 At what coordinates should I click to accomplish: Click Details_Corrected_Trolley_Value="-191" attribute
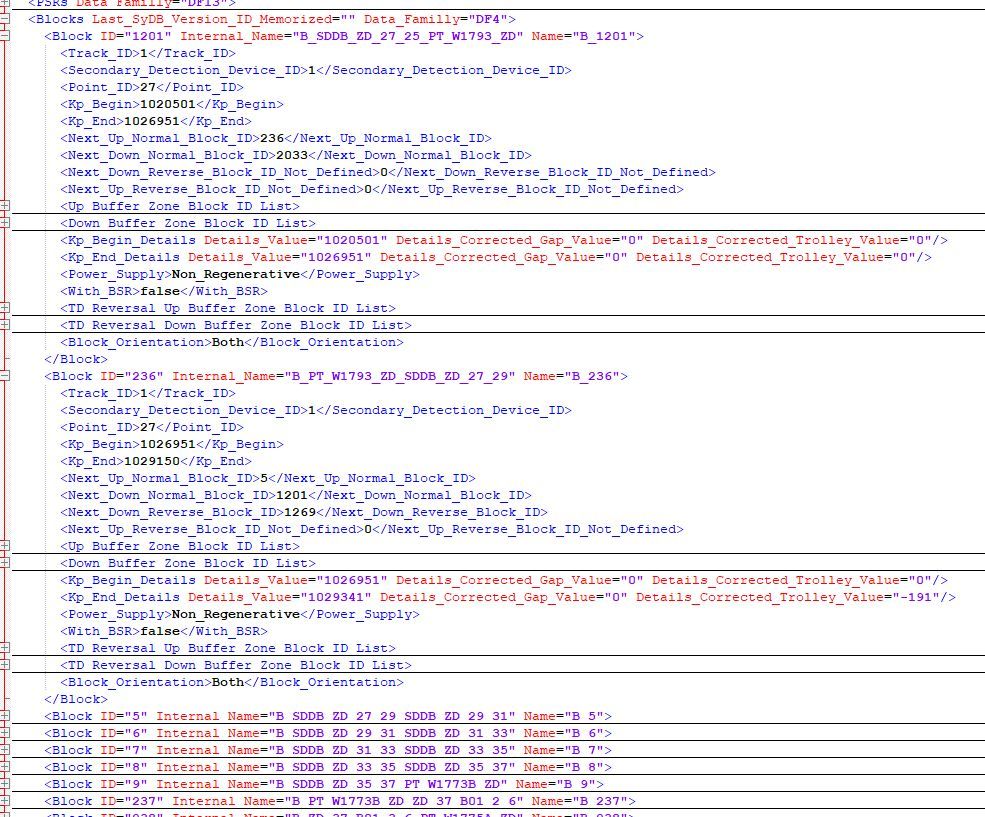point(788,597)
